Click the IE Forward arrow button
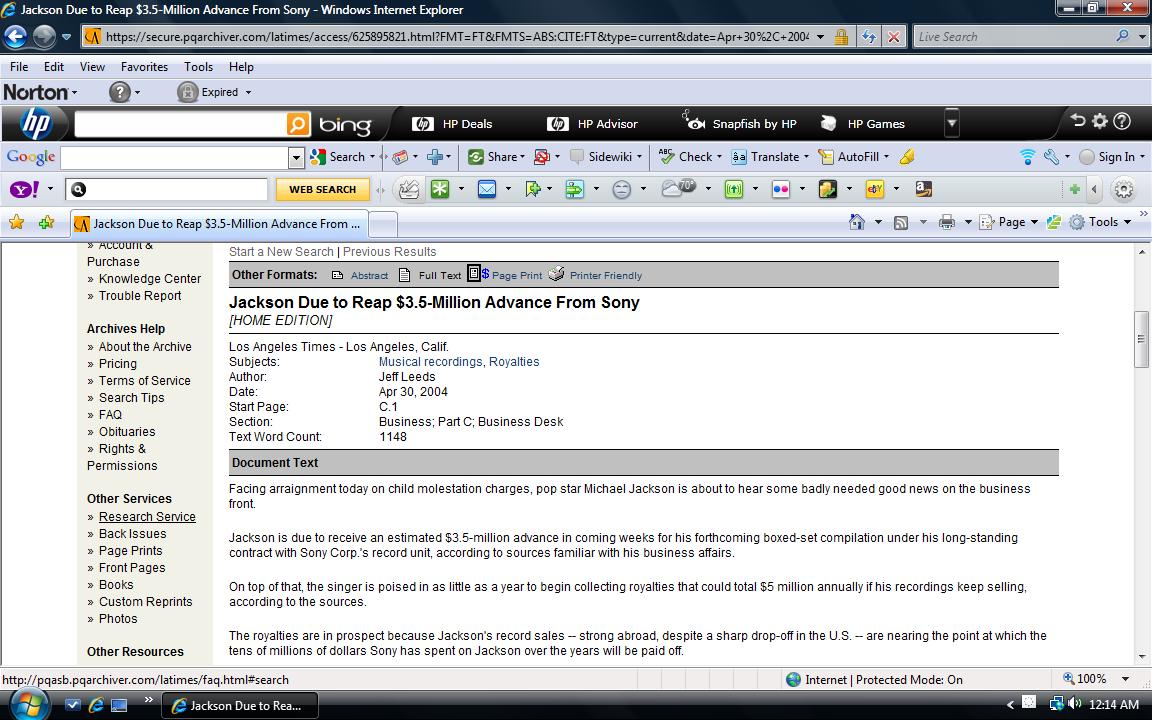The image size is (1152, 720). pos(45,36)
